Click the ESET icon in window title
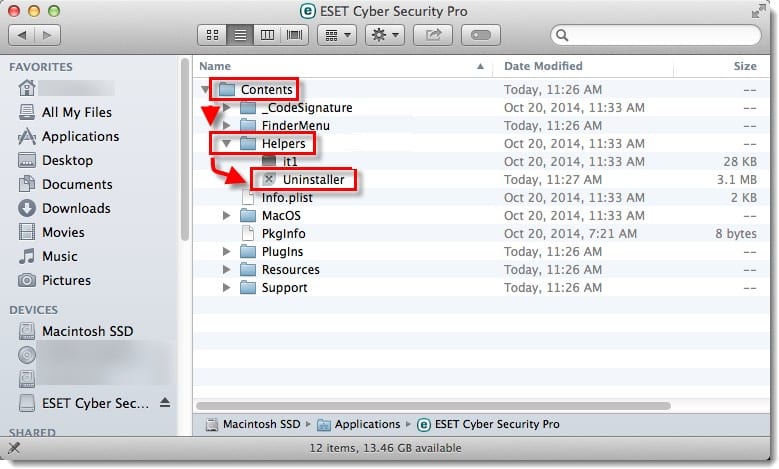 click(x=308, y=11)
